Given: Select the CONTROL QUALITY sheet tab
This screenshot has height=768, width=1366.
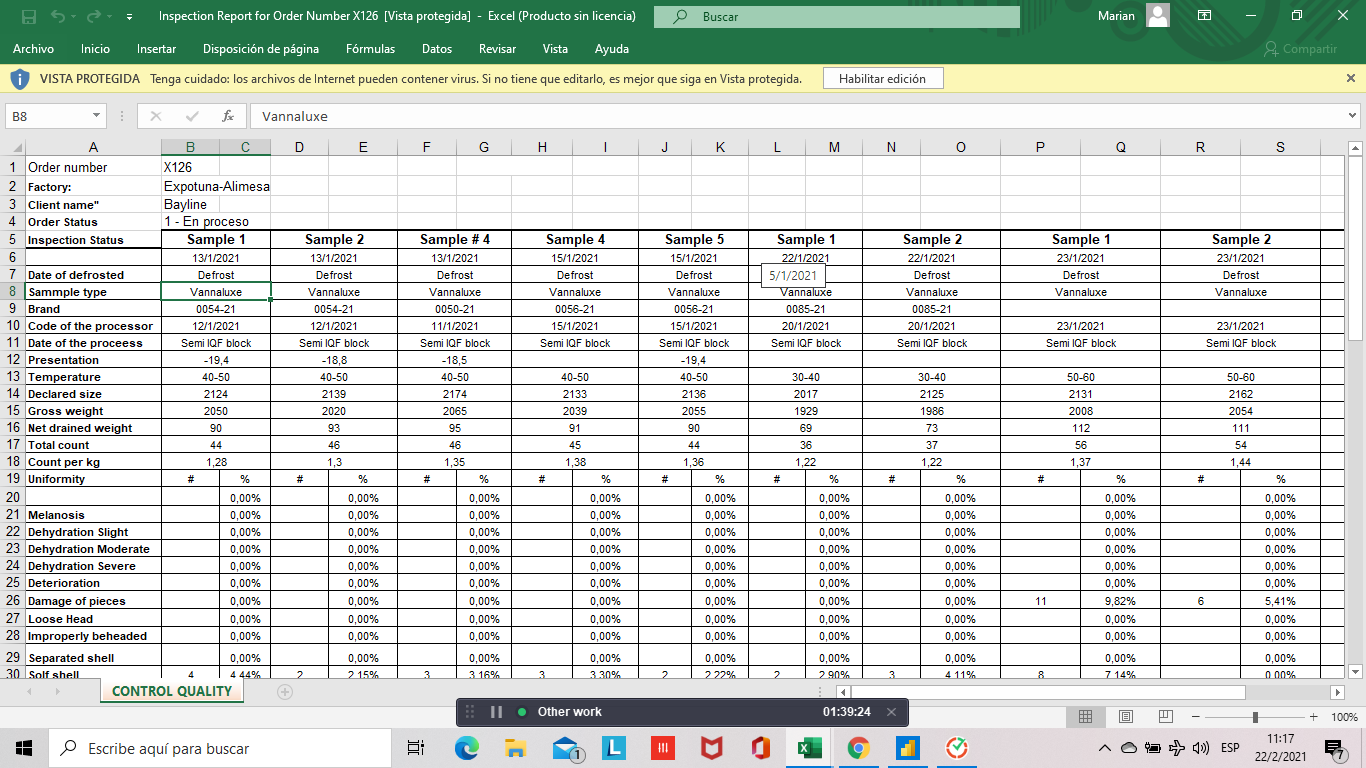Looking at the screenshot, I should [x=171, y=691].
